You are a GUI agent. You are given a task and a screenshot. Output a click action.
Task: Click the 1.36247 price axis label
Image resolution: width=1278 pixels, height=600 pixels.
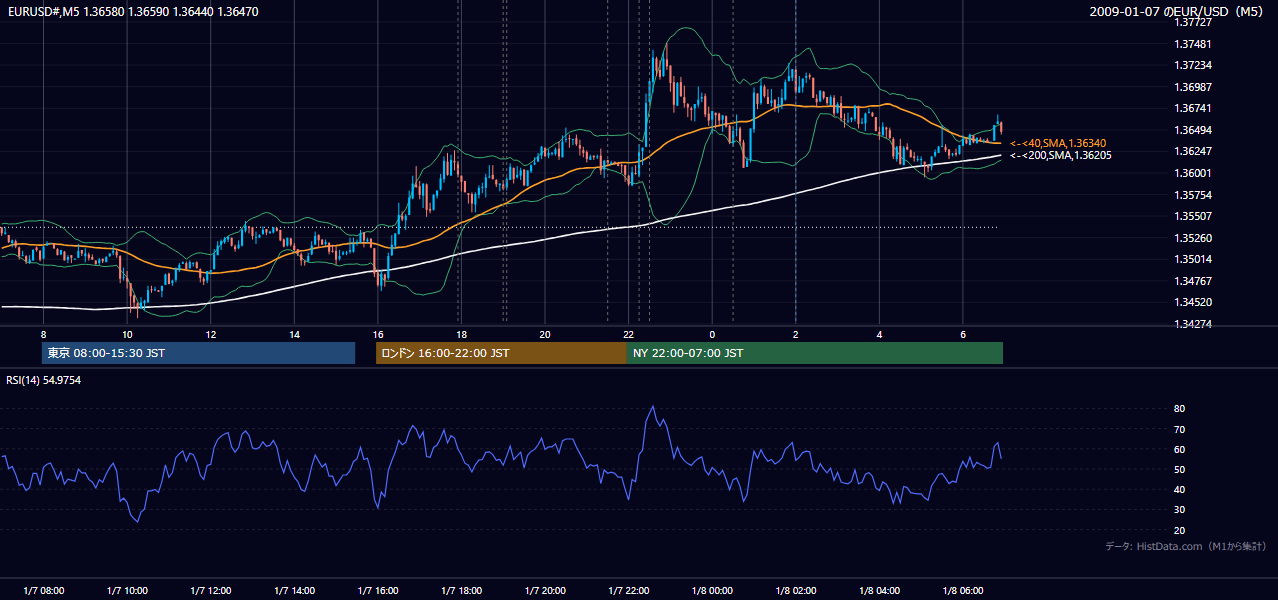click(1193, 152)
